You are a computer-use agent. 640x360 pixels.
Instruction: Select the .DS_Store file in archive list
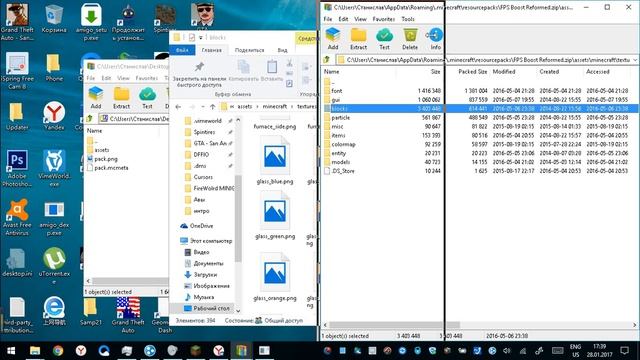[343, 171]
